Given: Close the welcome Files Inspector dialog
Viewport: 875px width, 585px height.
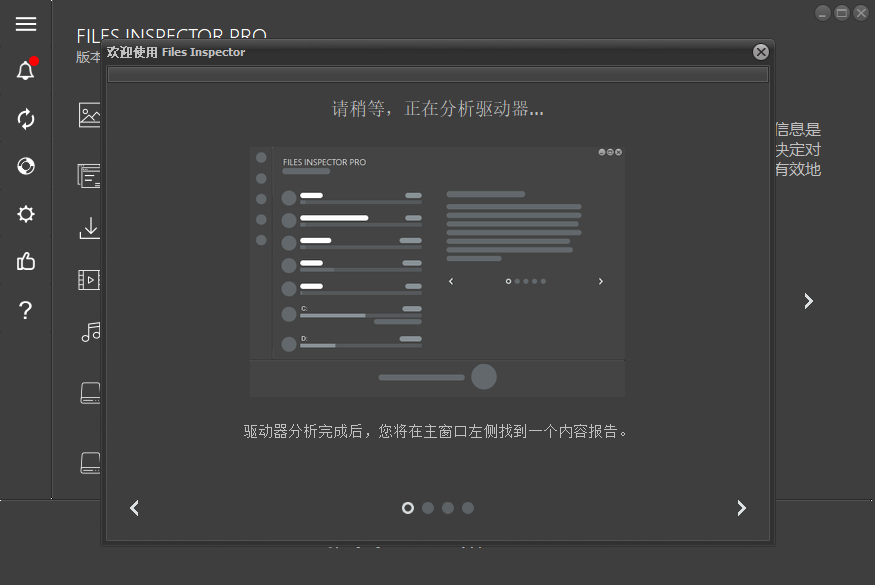Looking at the screenshot, I should pos(761,52).
